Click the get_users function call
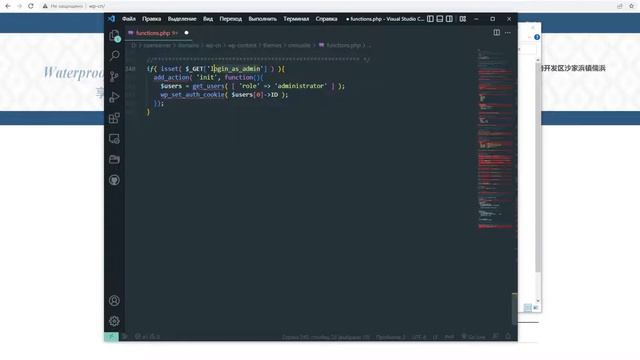The height and width of the screenshot is (360, 640). pos(208,86)
